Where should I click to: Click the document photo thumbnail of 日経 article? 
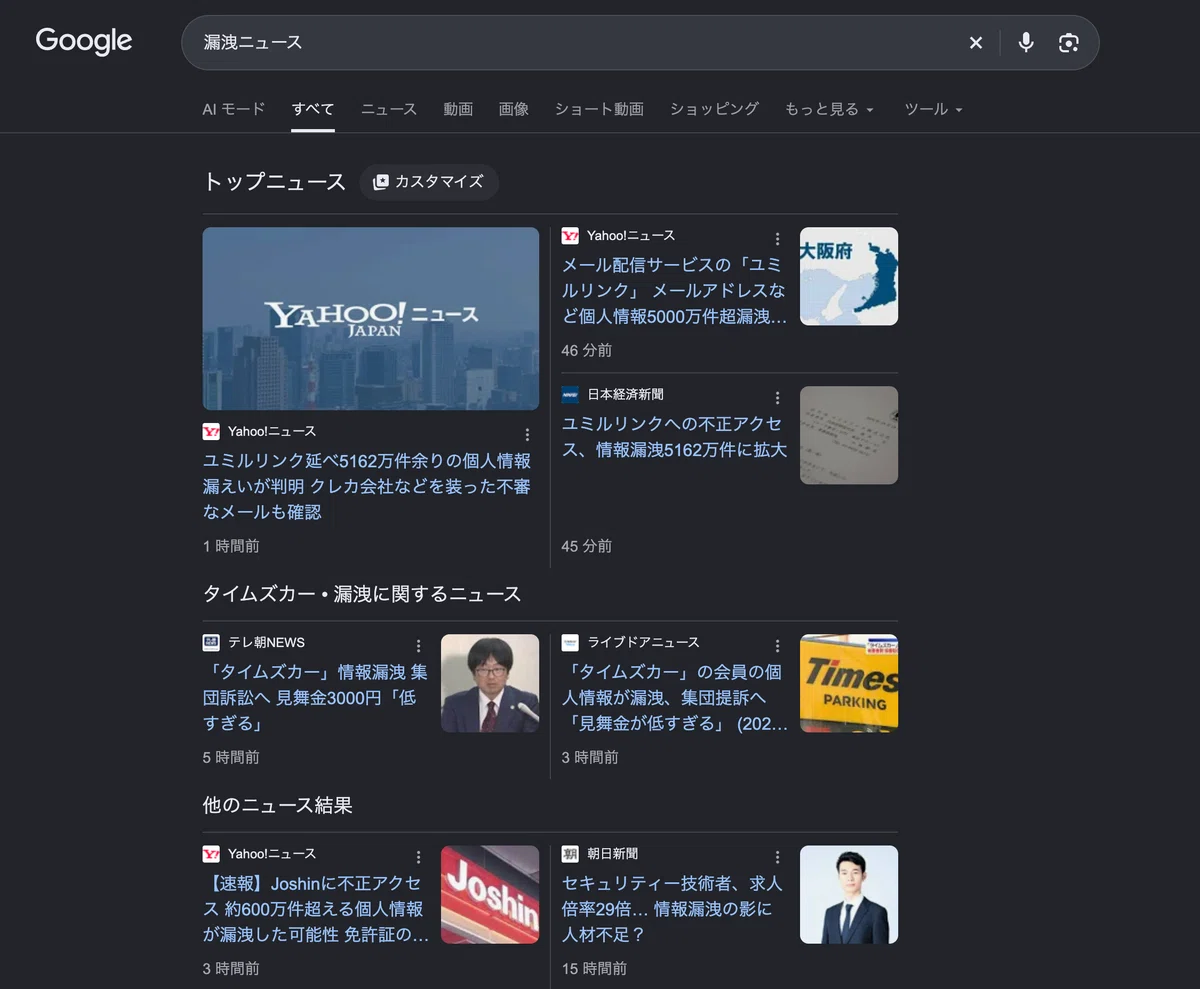849,435
